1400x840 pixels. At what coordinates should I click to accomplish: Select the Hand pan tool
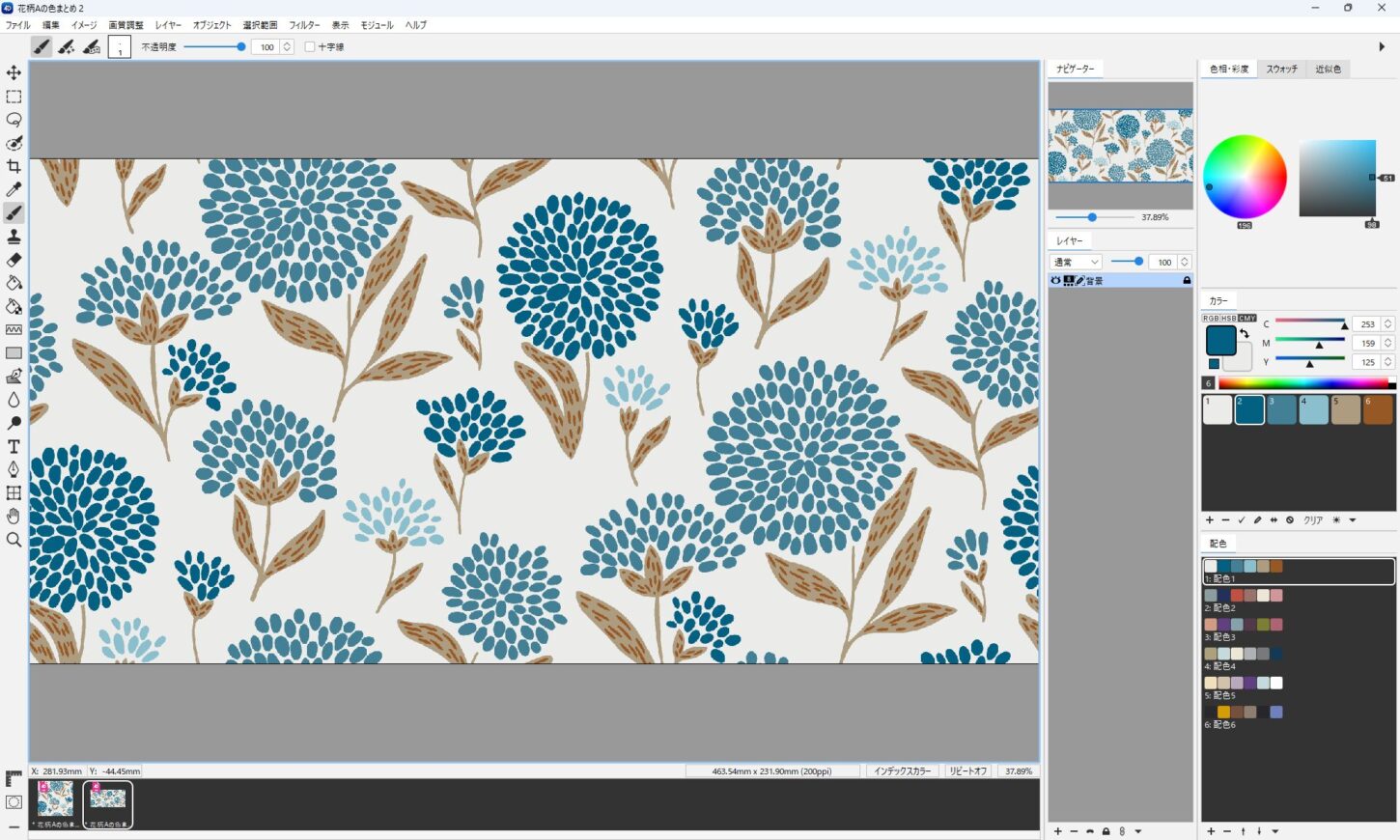pyautogui.click(x=14, y=517)
